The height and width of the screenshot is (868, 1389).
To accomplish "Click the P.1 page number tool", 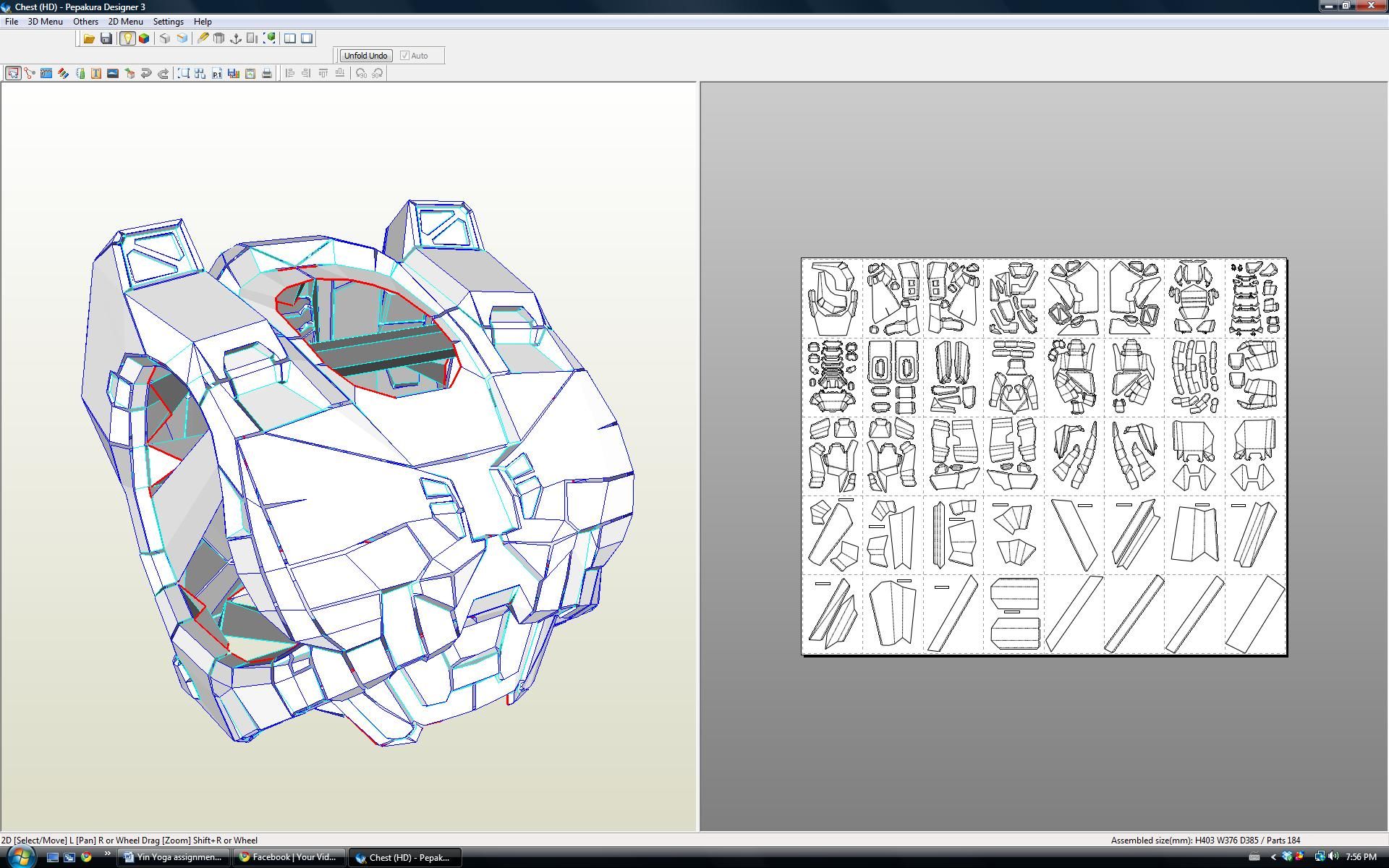I will pos(217,73).
